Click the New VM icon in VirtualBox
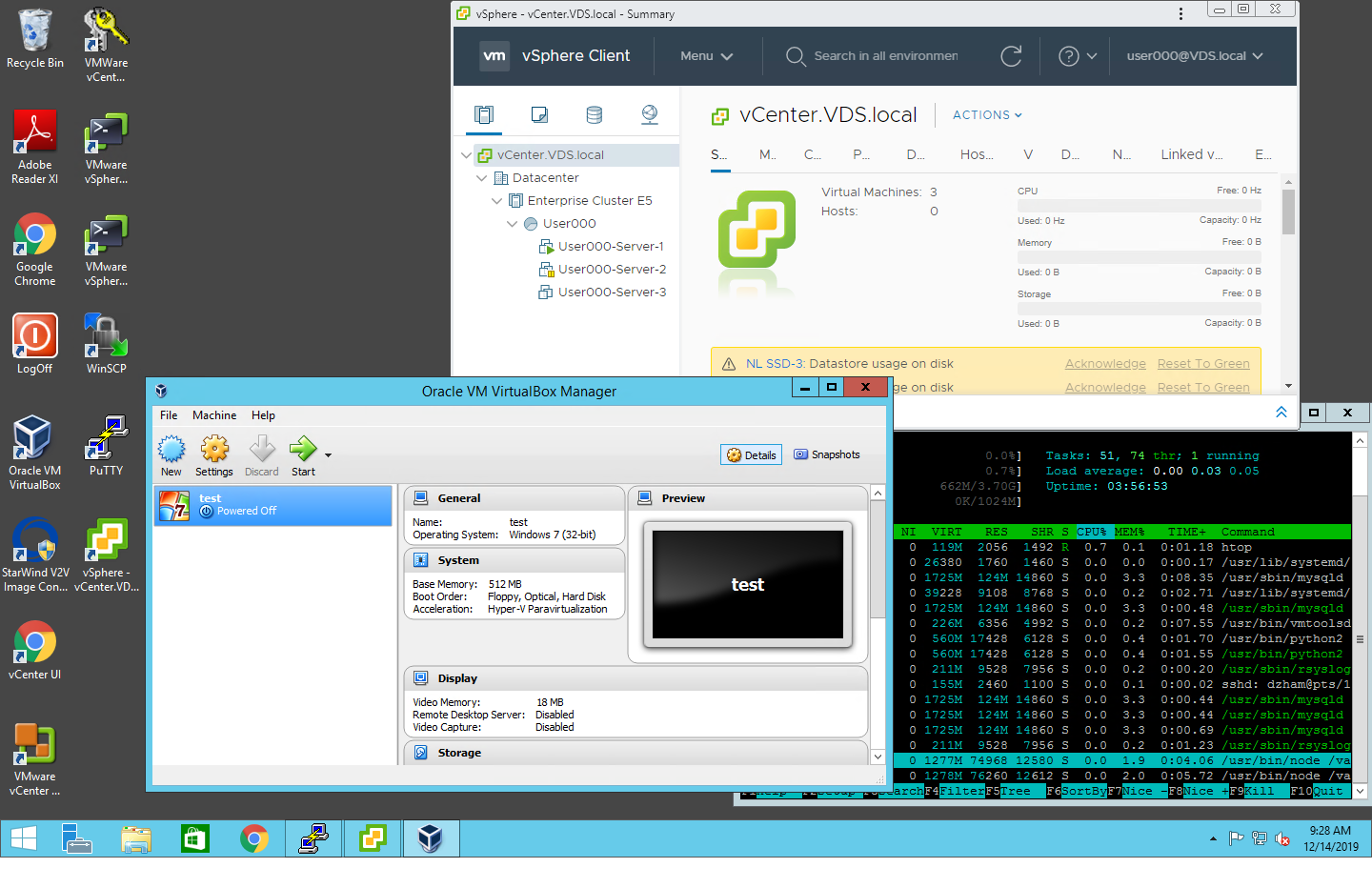Screen dimensions: 1372x888 click(171, 456)
